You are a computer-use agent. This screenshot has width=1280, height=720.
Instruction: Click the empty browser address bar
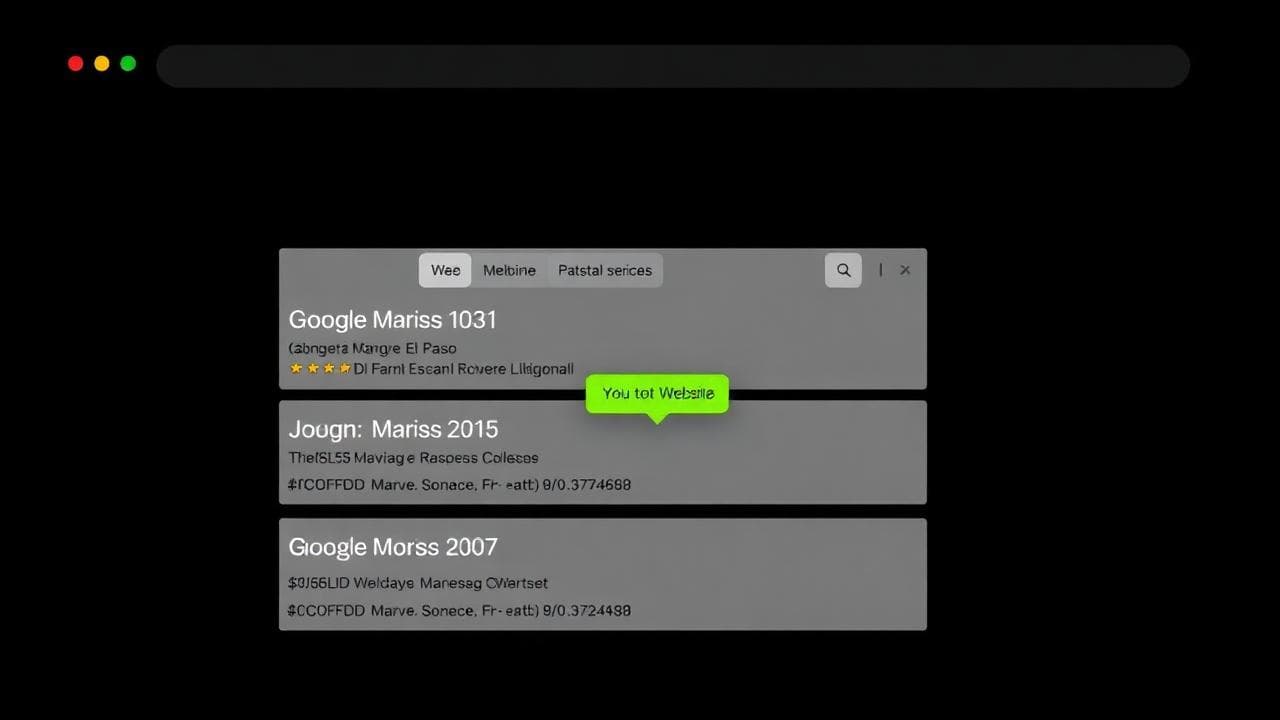pos(673,66)
